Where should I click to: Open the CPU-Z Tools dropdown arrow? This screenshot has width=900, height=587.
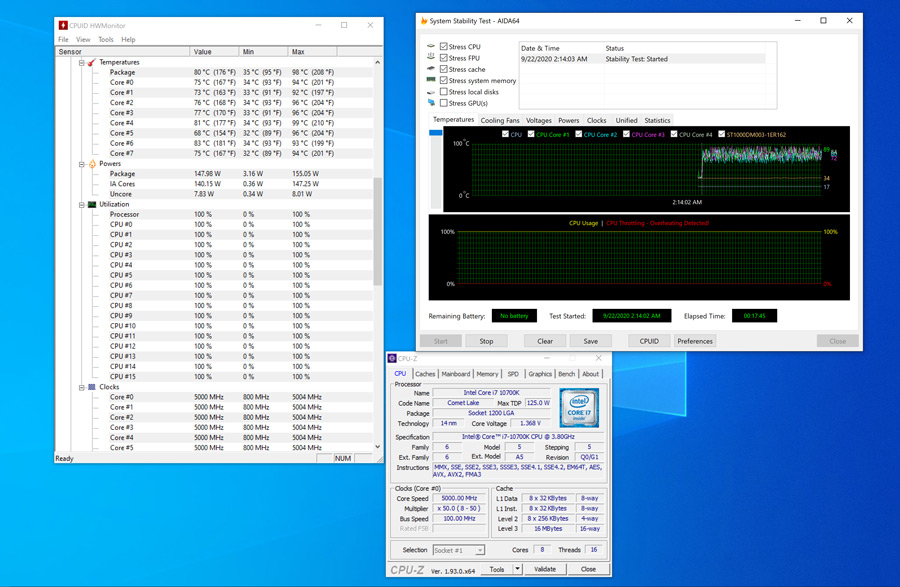[x=517, y=569]
